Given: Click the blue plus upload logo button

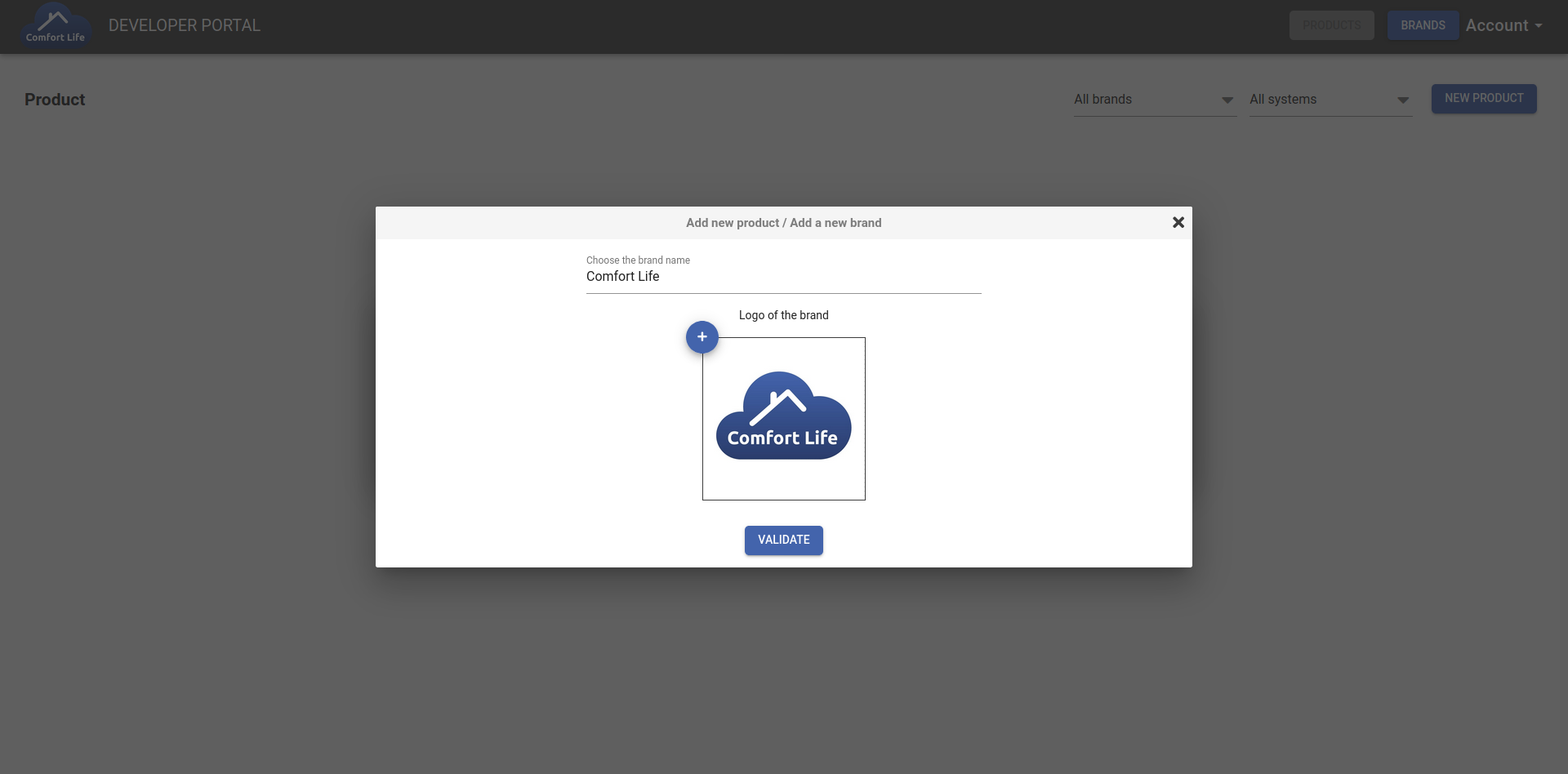Looking at the screenshot, I should 702,337.
